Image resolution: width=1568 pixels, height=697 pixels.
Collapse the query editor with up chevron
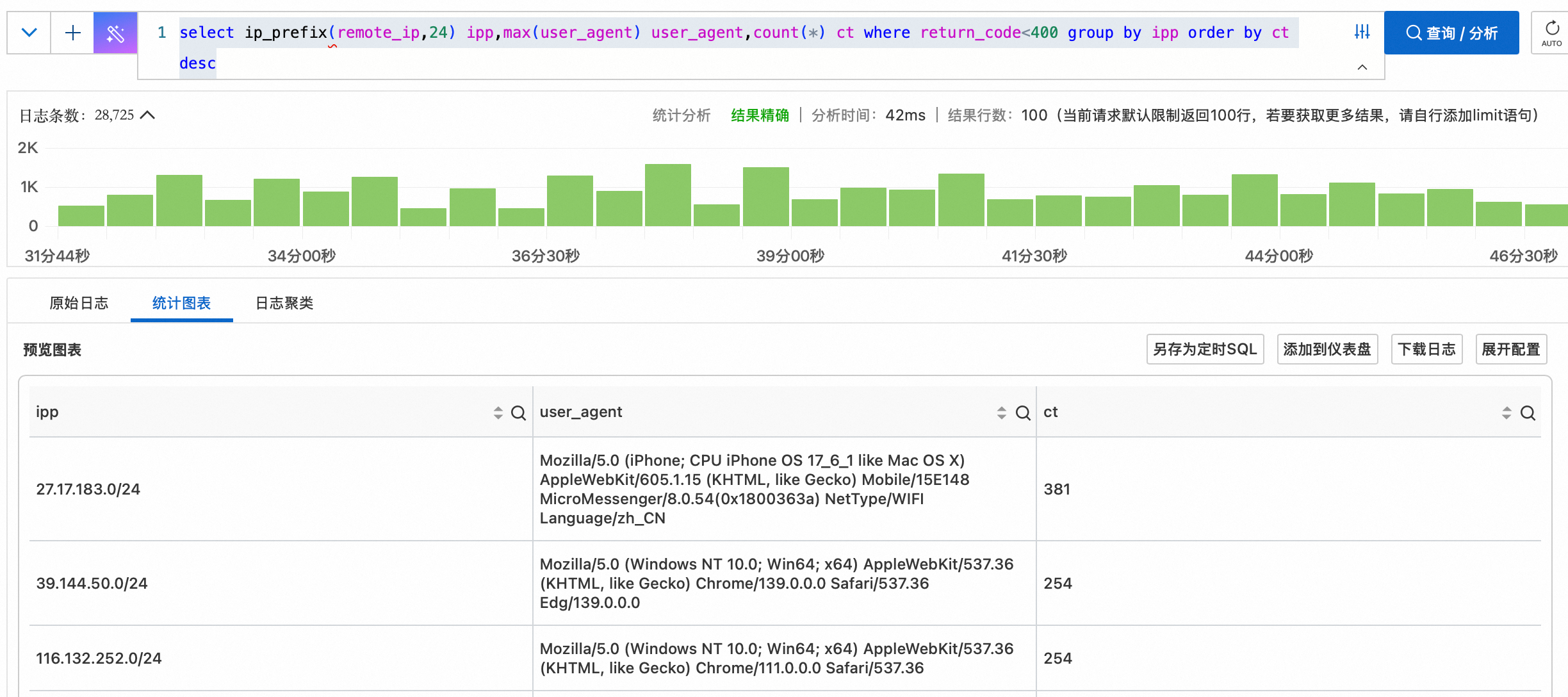[x=1362, y=67]
